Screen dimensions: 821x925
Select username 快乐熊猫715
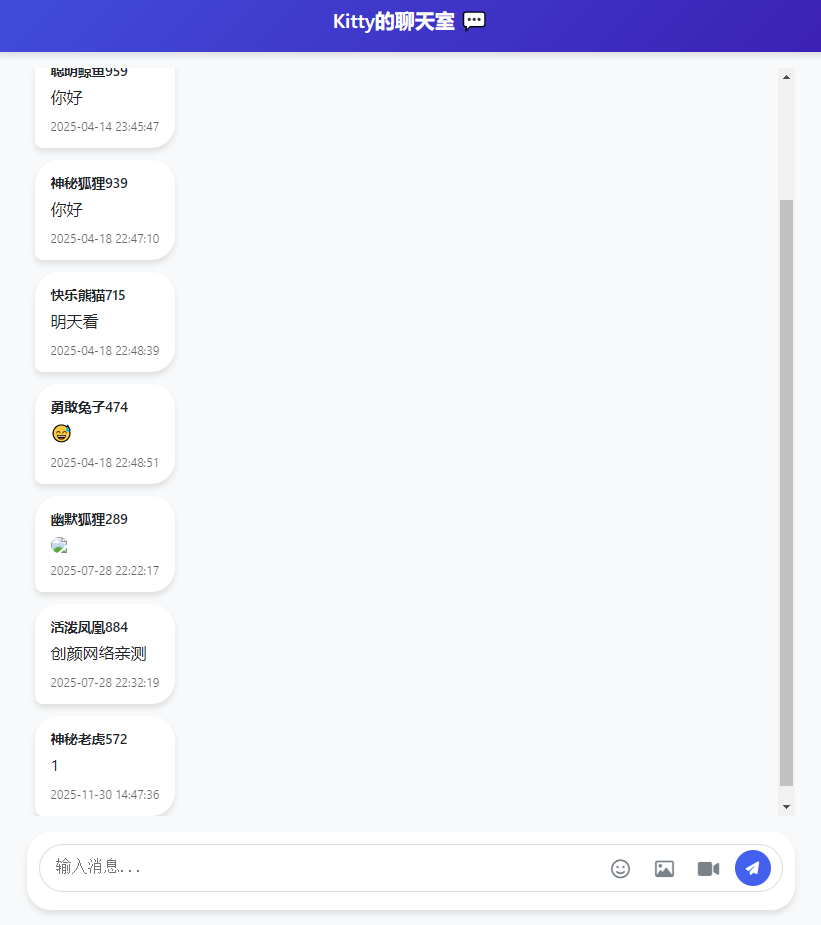tap(88, 296)
